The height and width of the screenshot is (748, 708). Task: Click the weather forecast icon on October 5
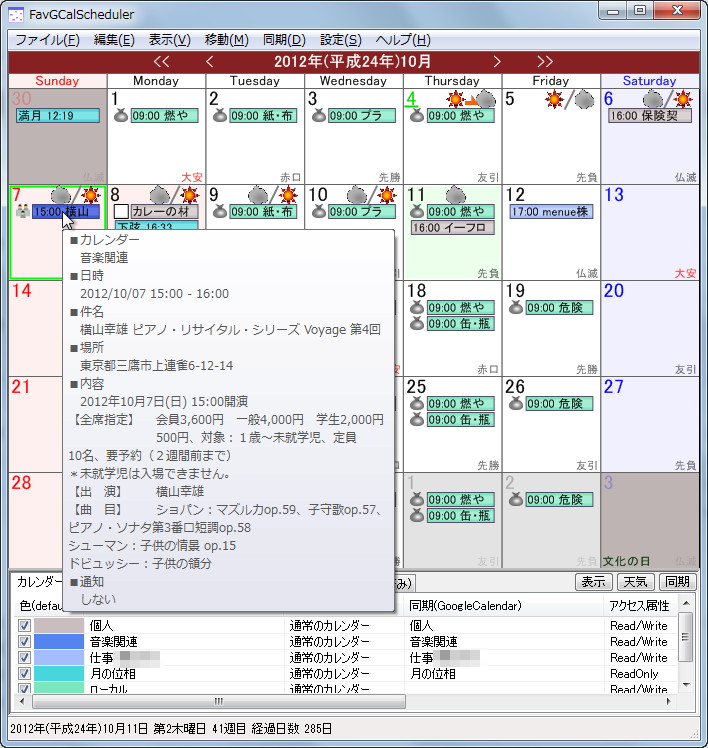(570, 100)
